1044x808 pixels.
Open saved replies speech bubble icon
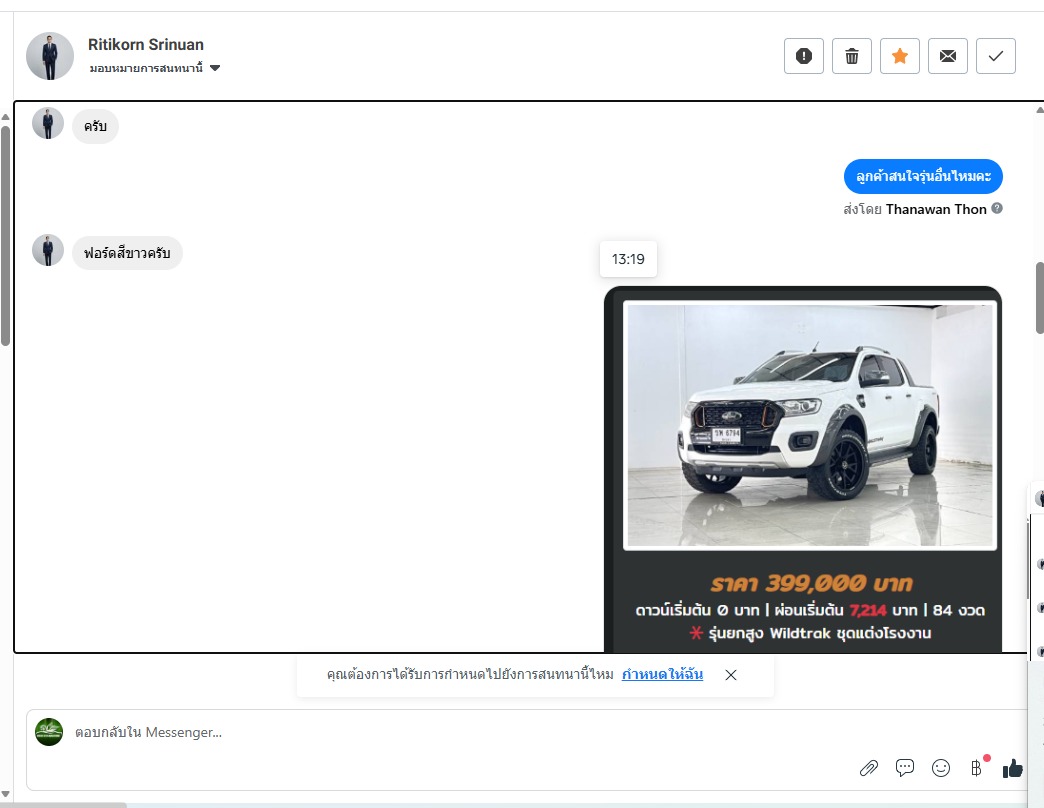904,768
